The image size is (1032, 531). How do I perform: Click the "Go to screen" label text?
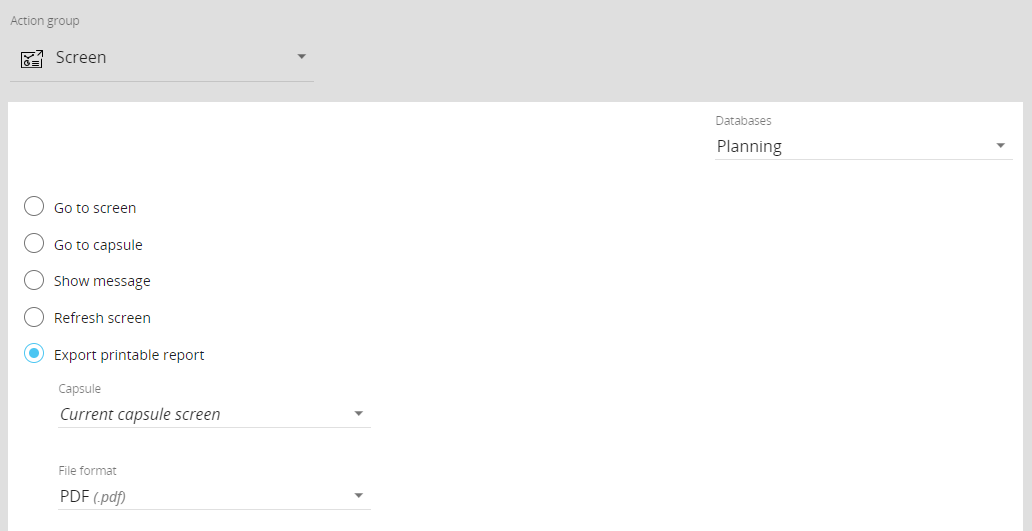click(95, 208)
